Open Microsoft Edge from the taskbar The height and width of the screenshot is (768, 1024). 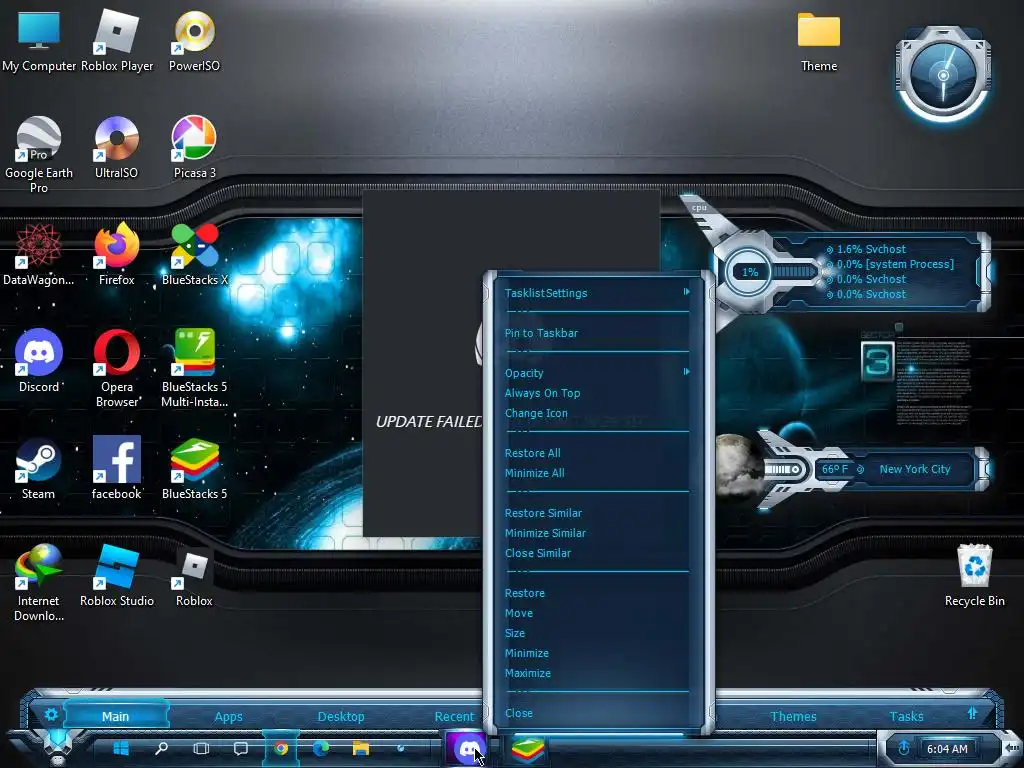pyautogui.click(x=321, y=748)
